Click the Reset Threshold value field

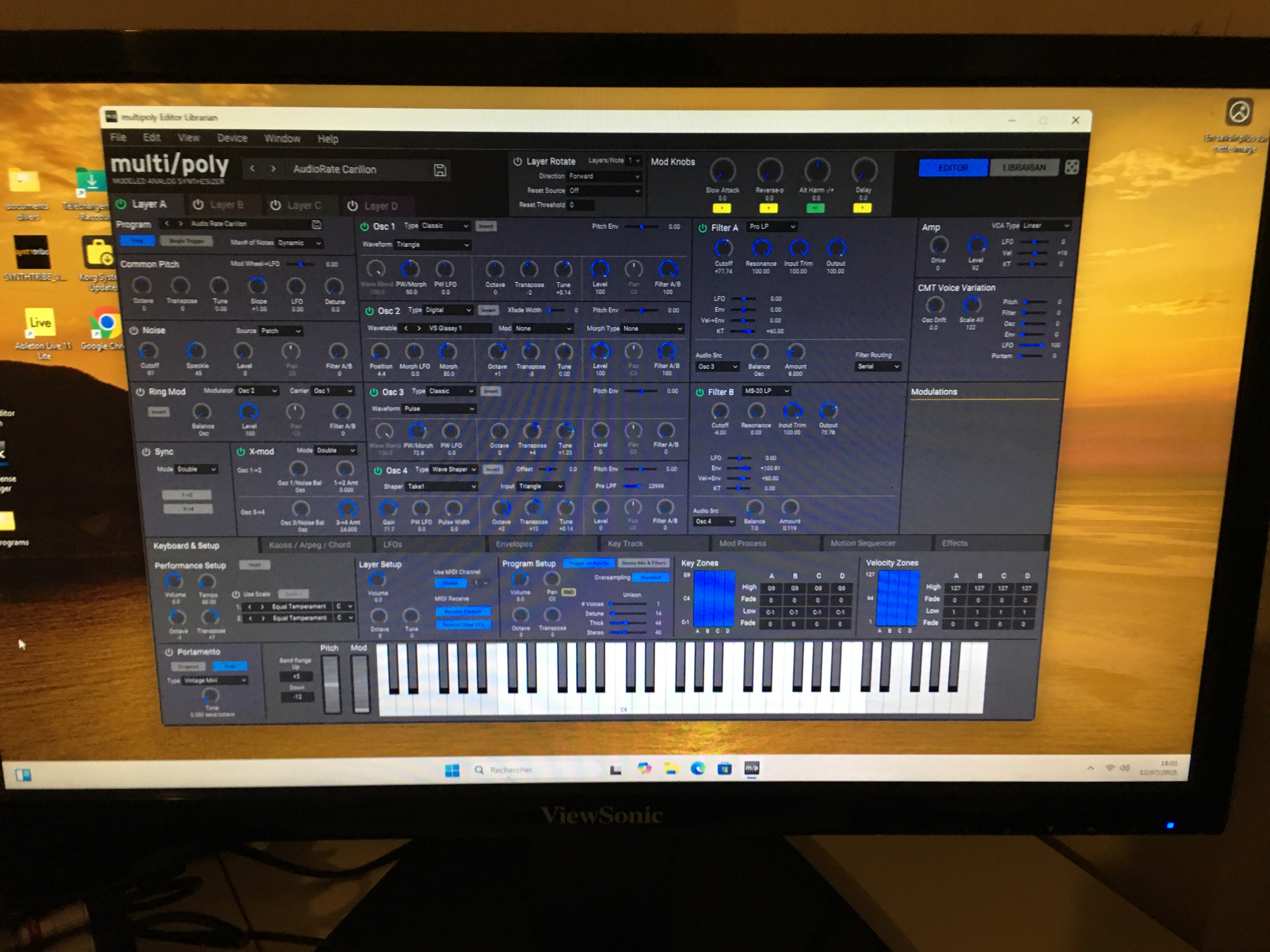coord(581,205)
